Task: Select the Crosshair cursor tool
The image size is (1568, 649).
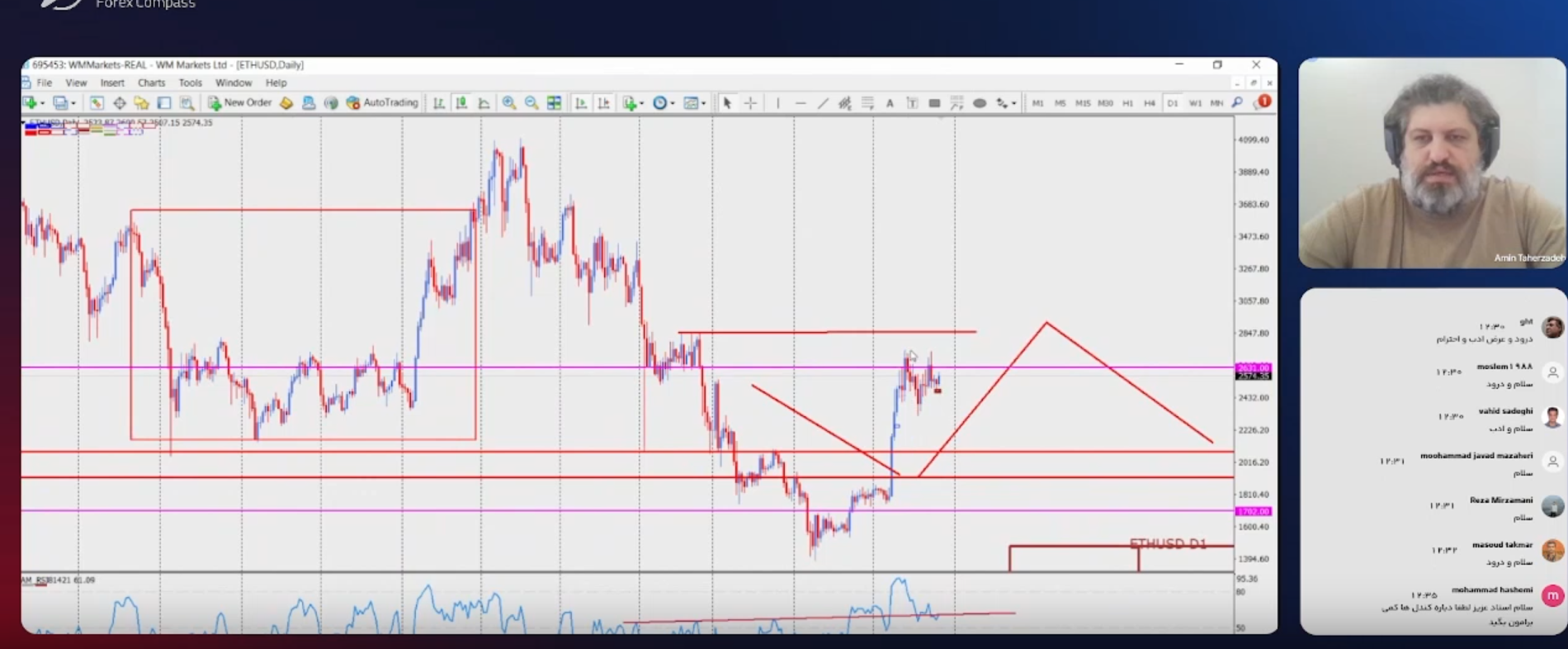Action: click(x=750, y=103)
